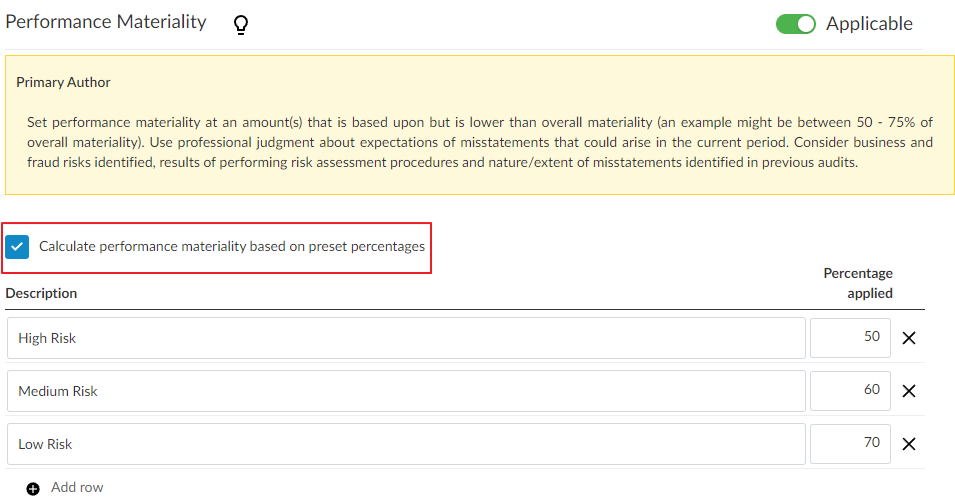Delete the High Risk row

(909, 338)
